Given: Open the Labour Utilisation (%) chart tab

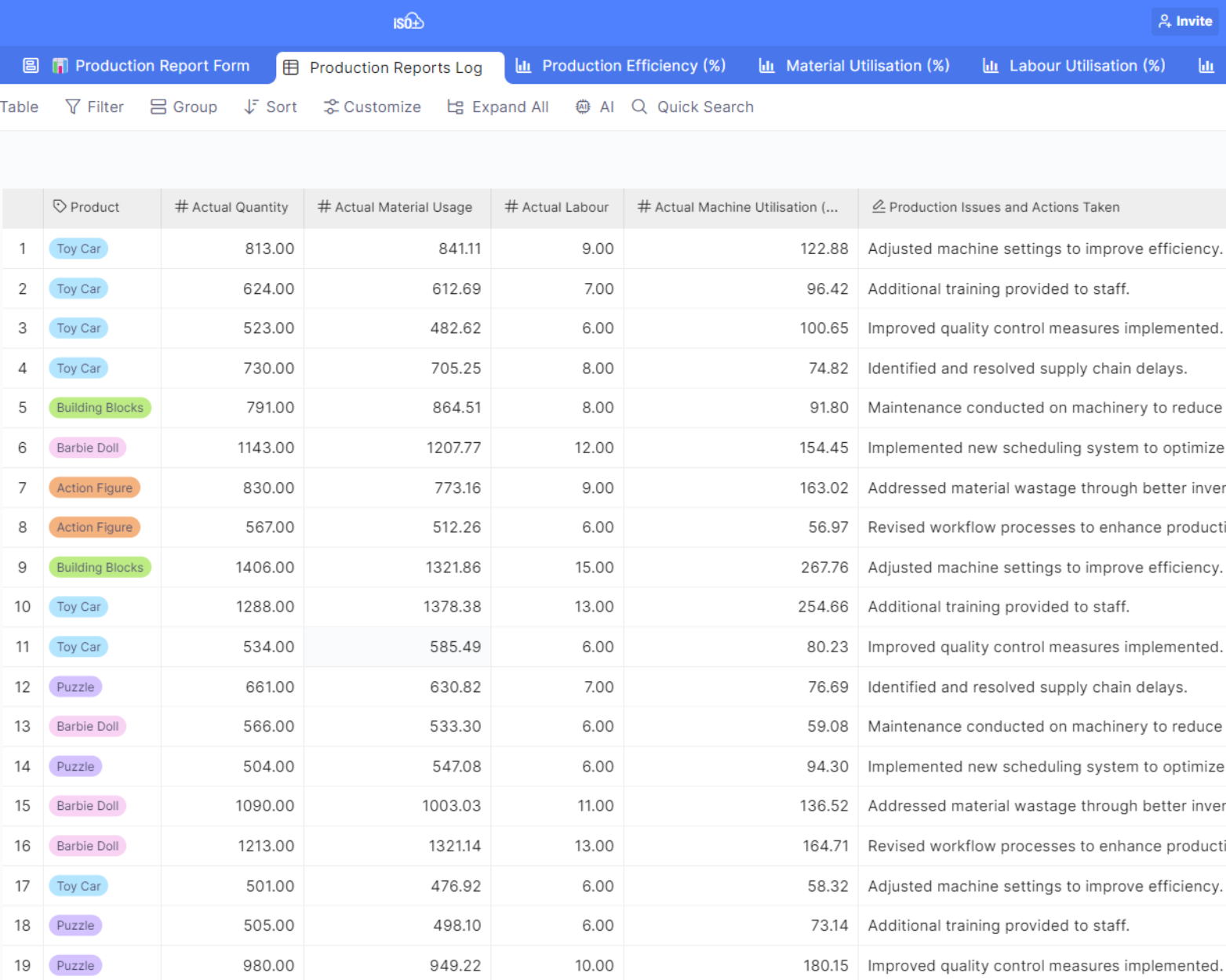Looking at the screenshot, I should point(1074,66).
